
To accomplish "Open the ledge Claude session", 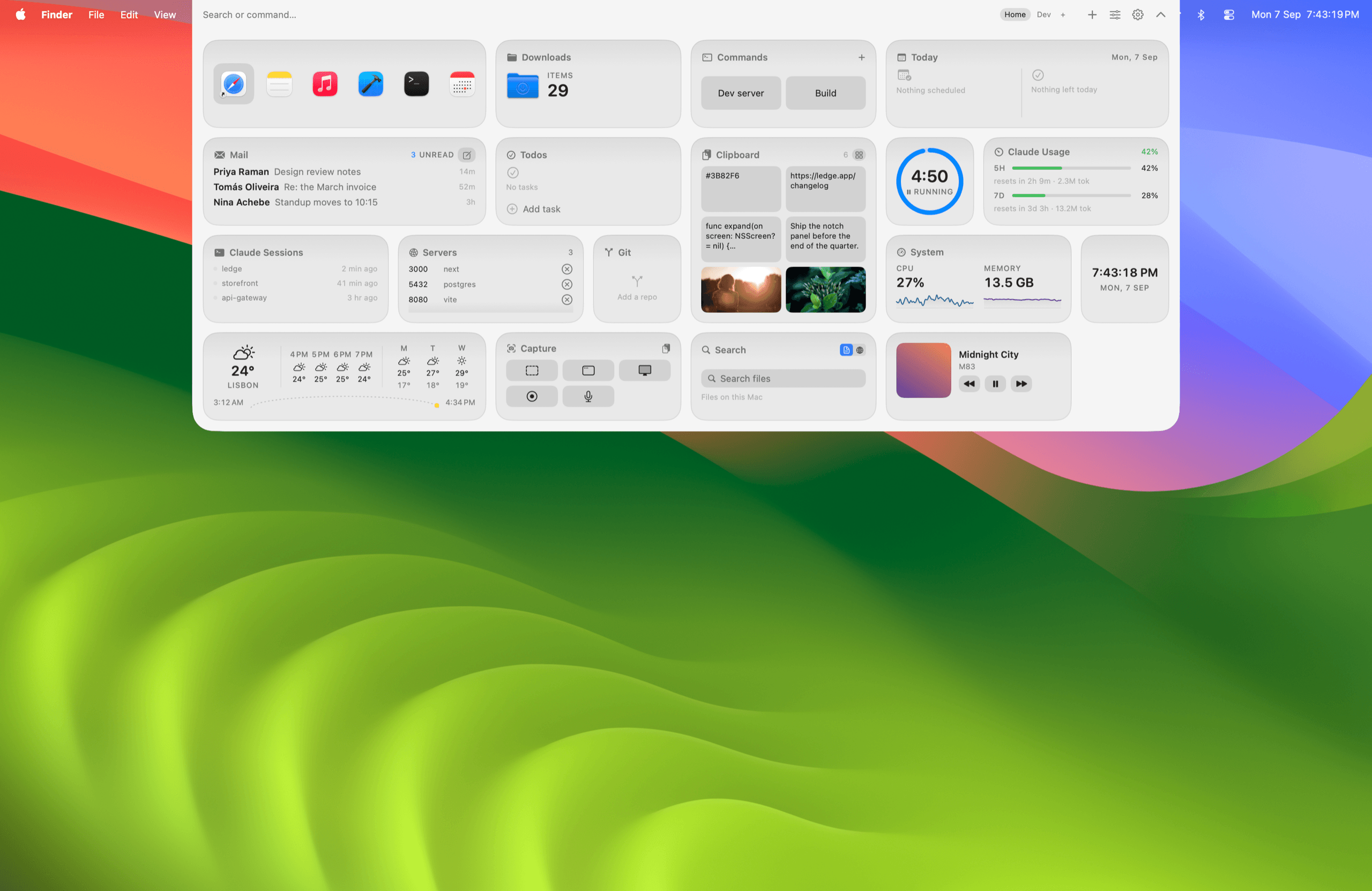I will pos(295,269).
